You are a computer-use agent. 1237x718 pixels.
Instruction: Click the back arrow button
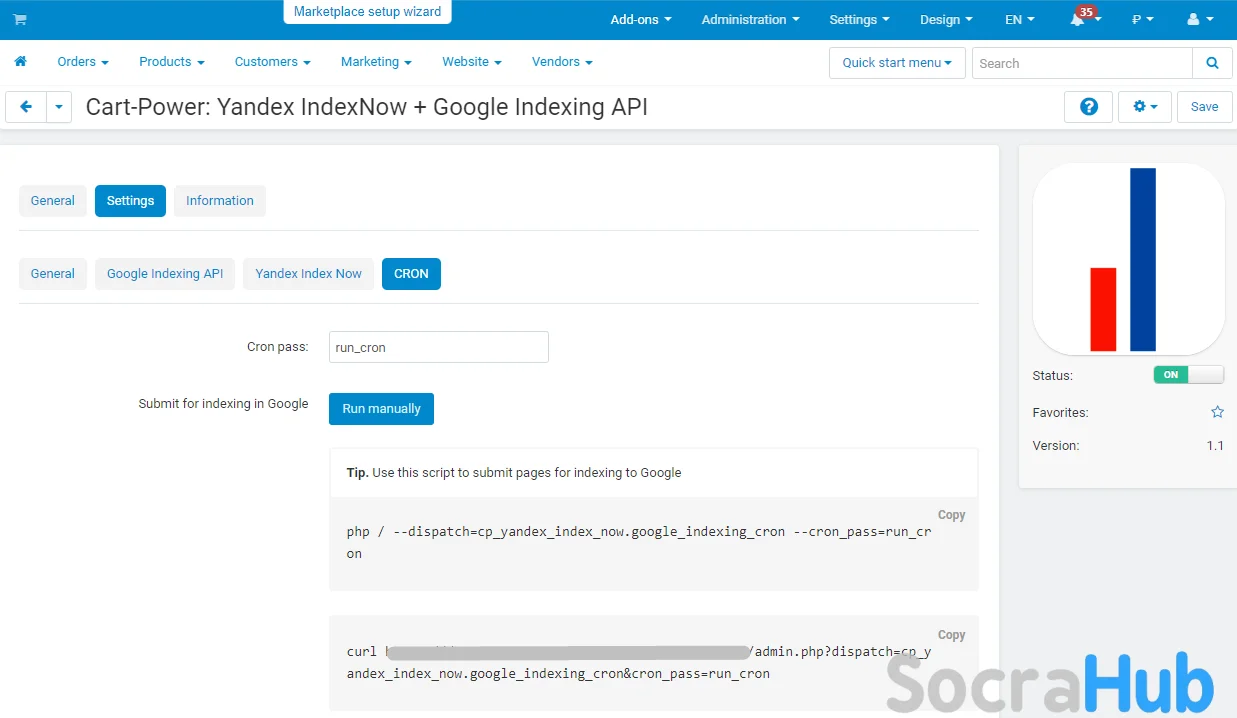click(26, 107)
